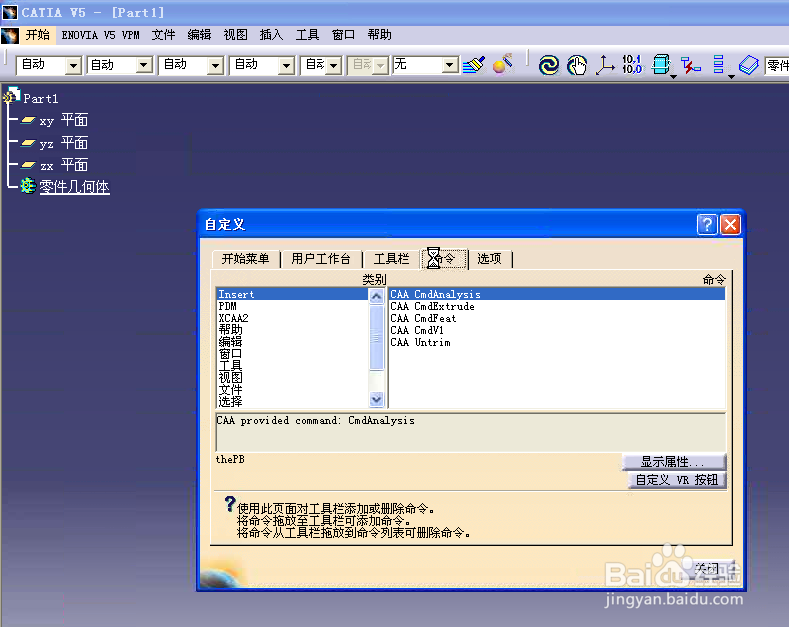
Task: Click the yz plane icon in tree
Action: click(28, 143)
